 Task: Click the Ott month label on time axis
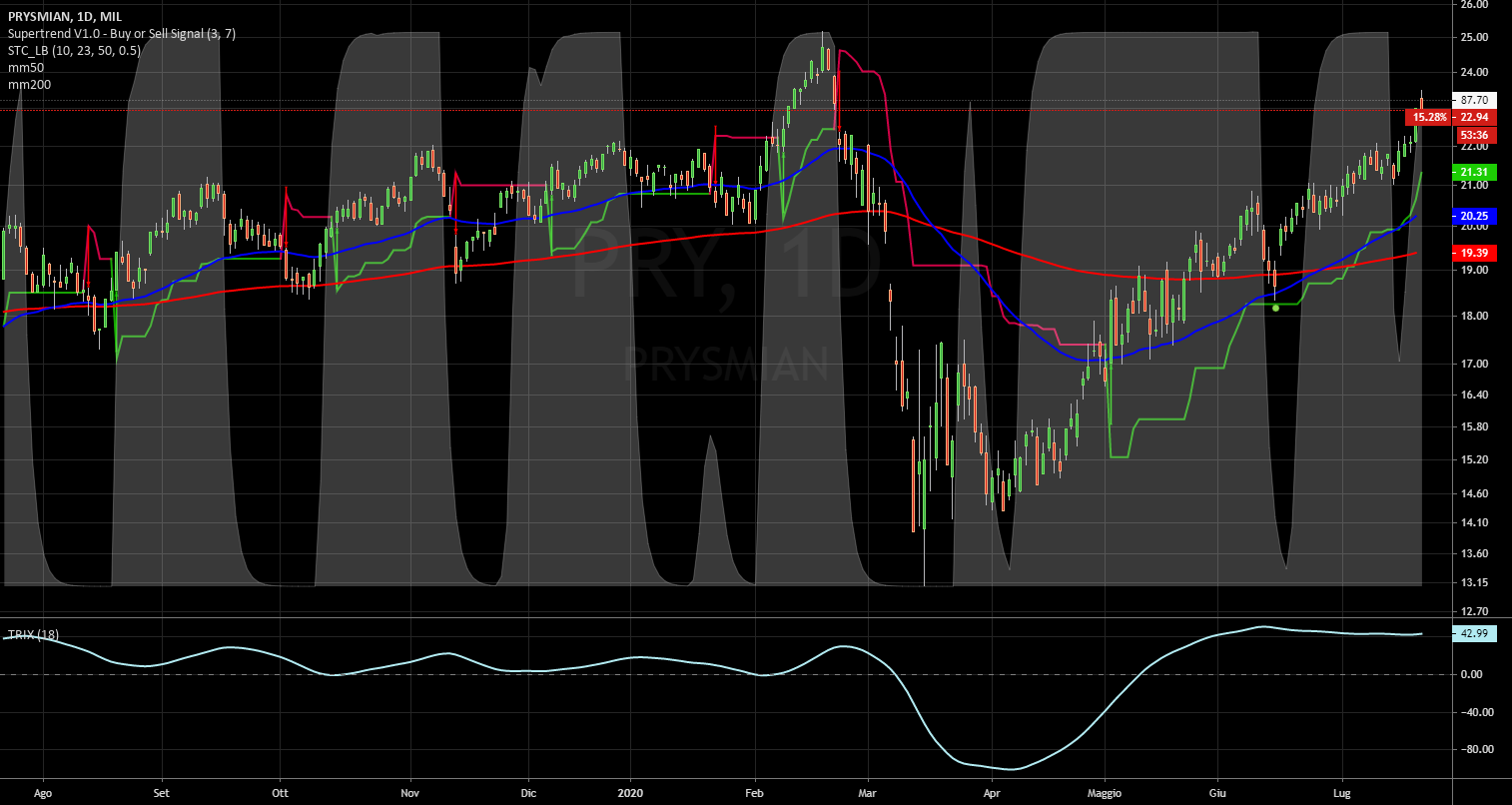(x=280, y=794)
